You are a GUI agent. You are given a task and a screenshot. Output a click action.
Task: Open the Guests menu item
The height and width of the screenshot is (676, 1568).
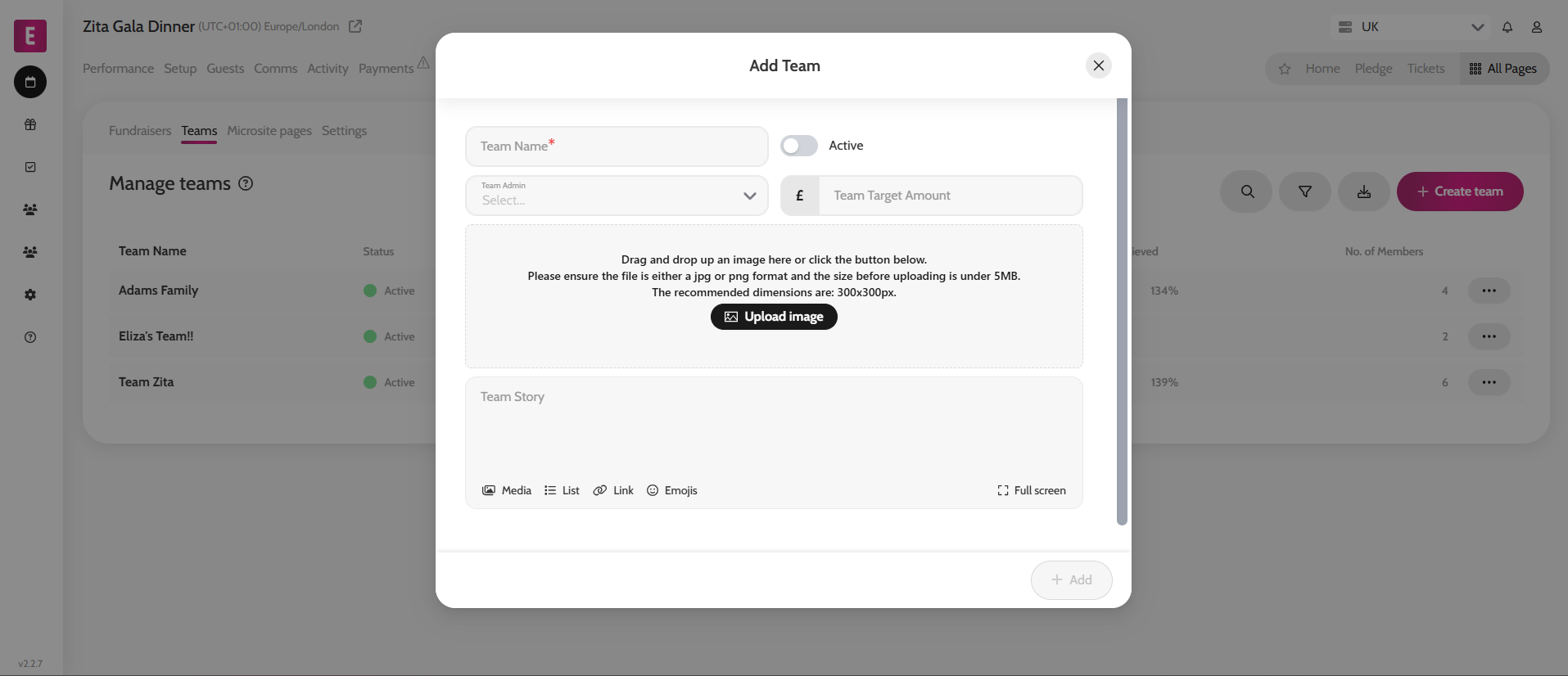pyautogui.click(x=225, y=69)
